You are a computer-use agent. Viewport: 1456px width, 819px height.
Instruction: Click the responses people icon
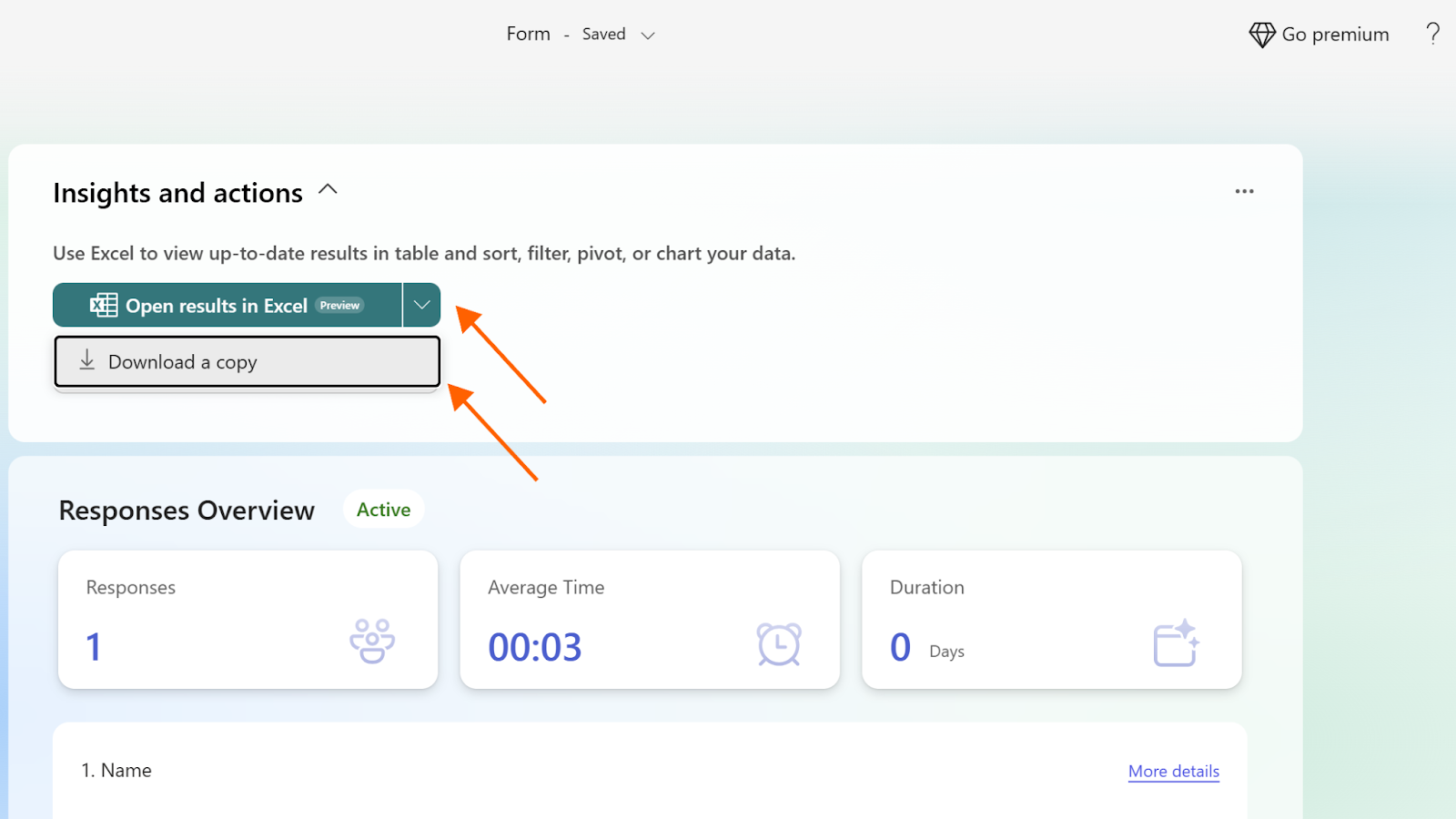point(372,642)
